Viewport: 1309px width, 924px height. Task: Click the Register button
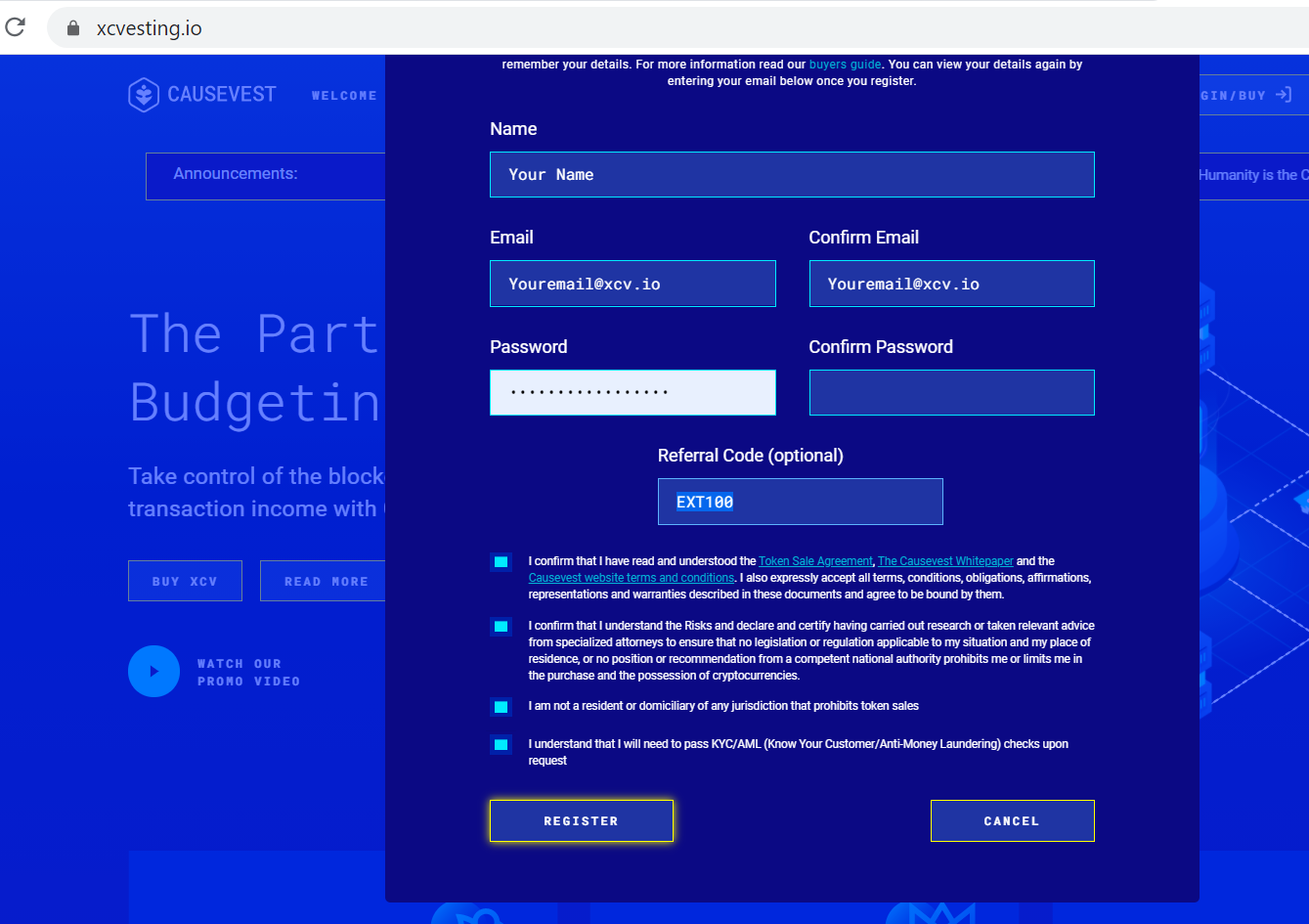tap(582, 821)
